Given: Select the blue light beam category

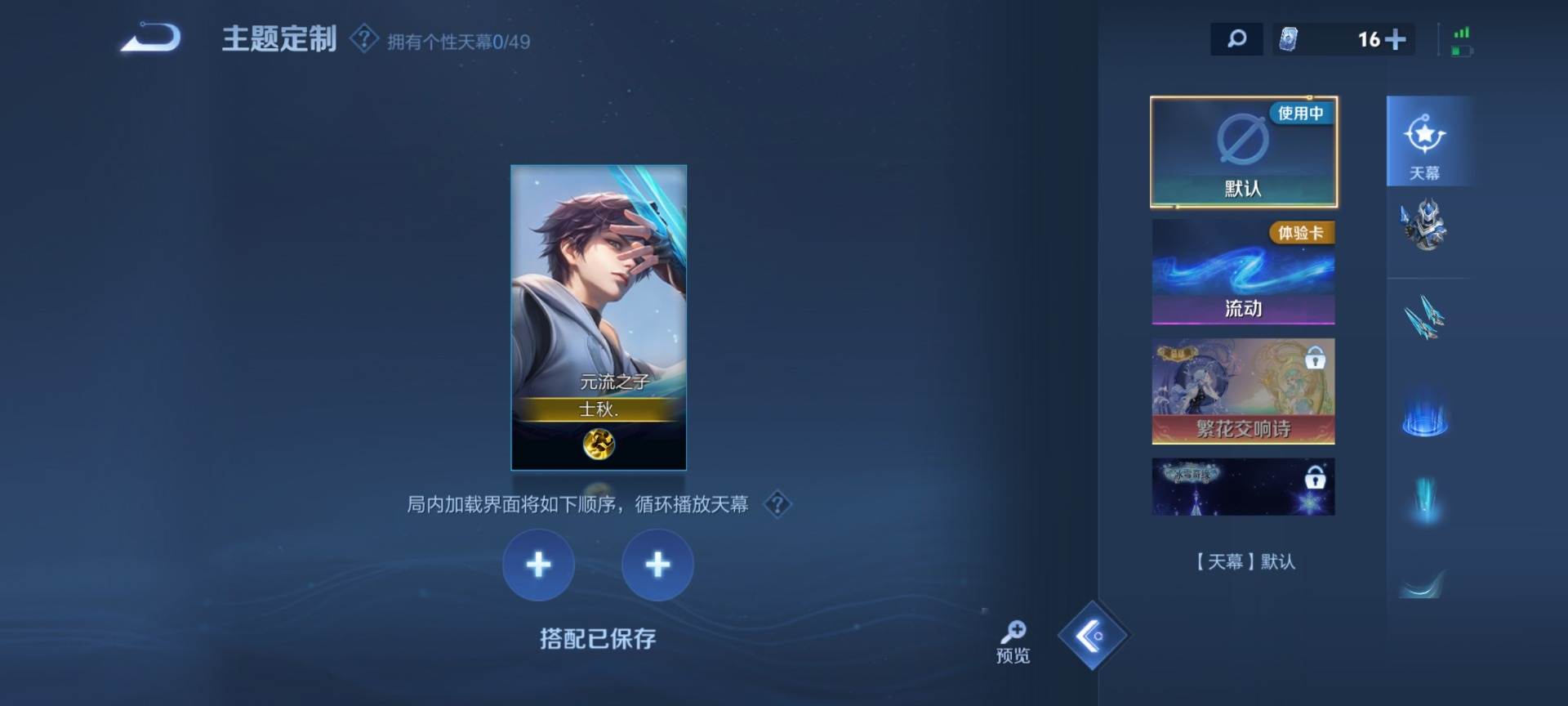Looking at the screenshot, I should click(1425, 499).
